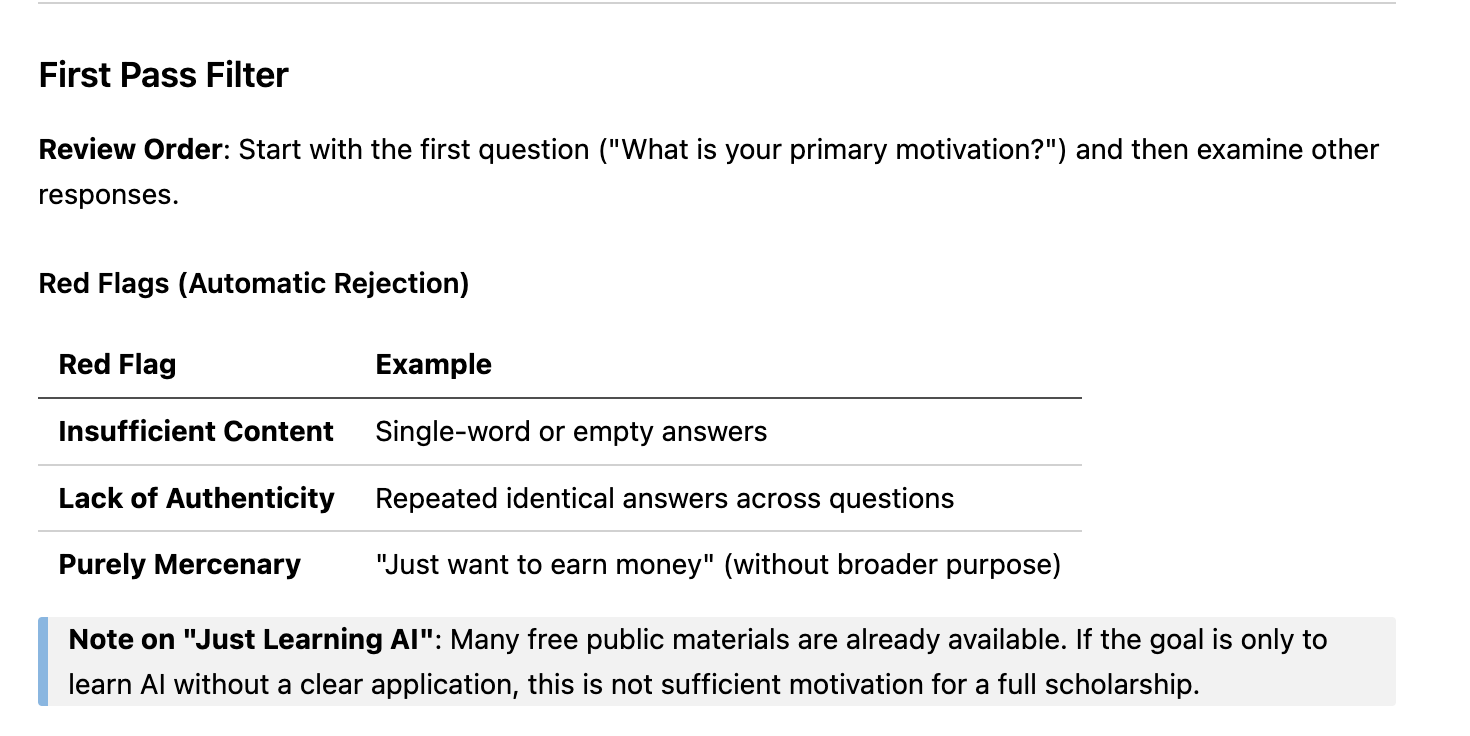Click the quoted primary motivation question text
Screen dimensions: 1470x736
(834, 150)
